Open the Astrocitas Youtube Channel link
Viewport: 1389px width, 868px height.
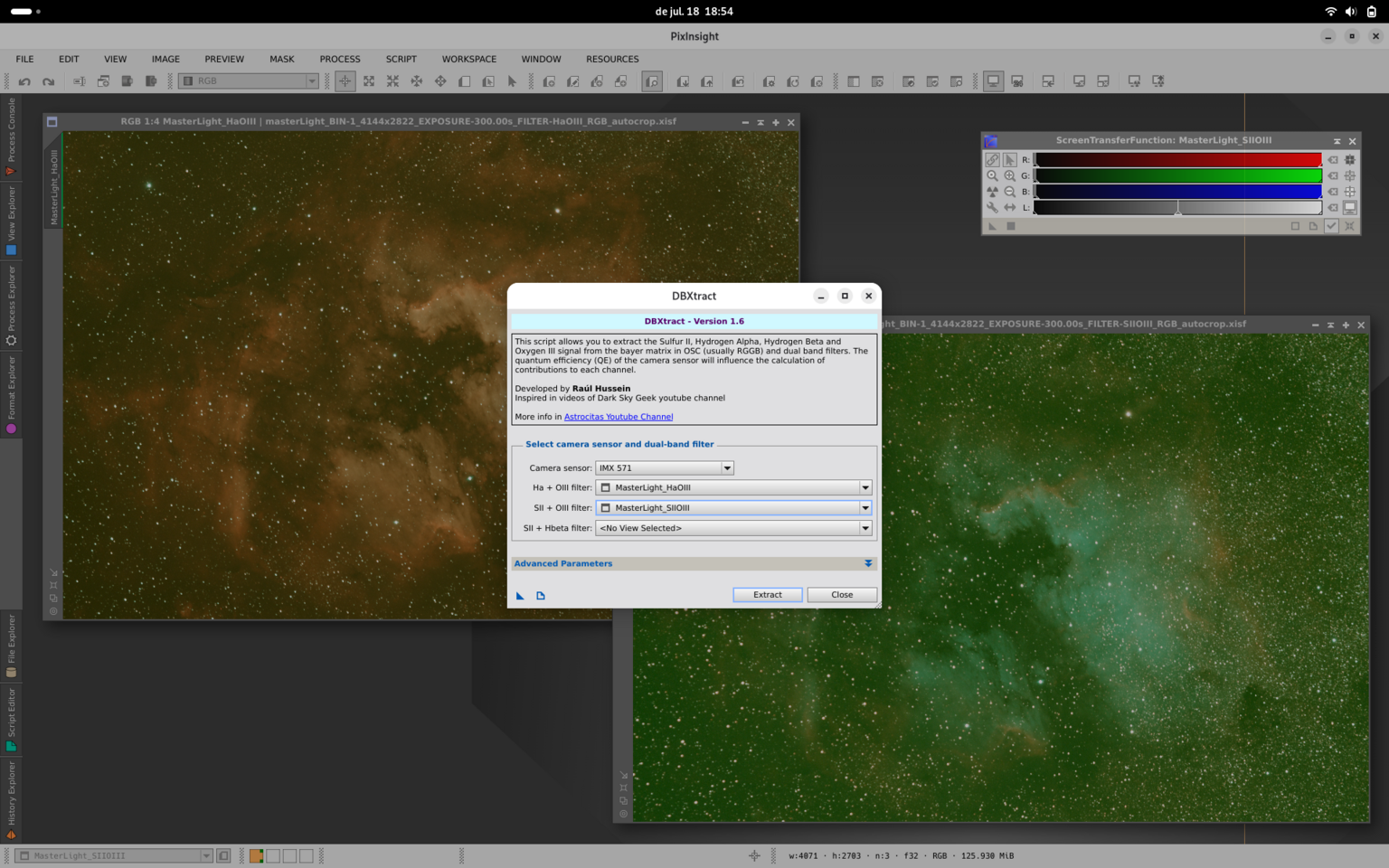coord(619,417)
